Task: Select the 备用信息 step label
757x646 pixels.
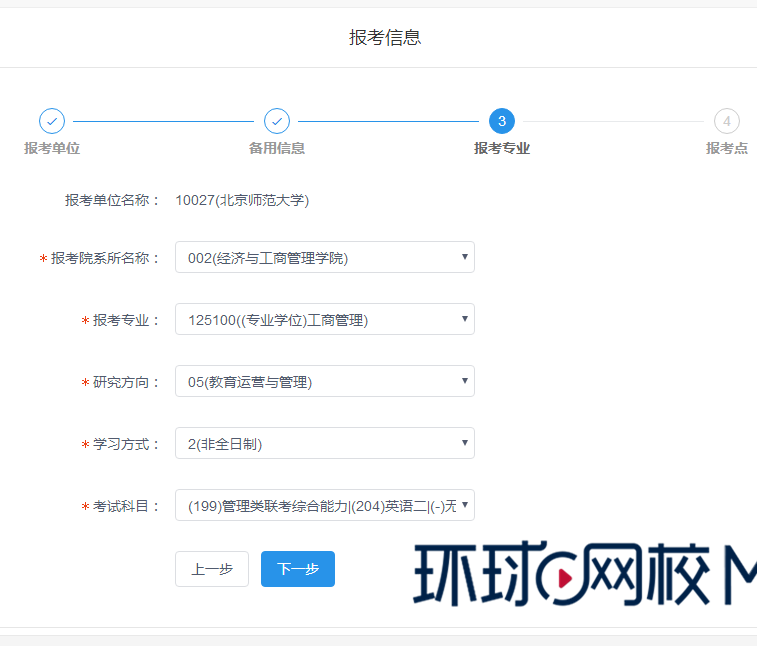Action: tap(277, 148)
